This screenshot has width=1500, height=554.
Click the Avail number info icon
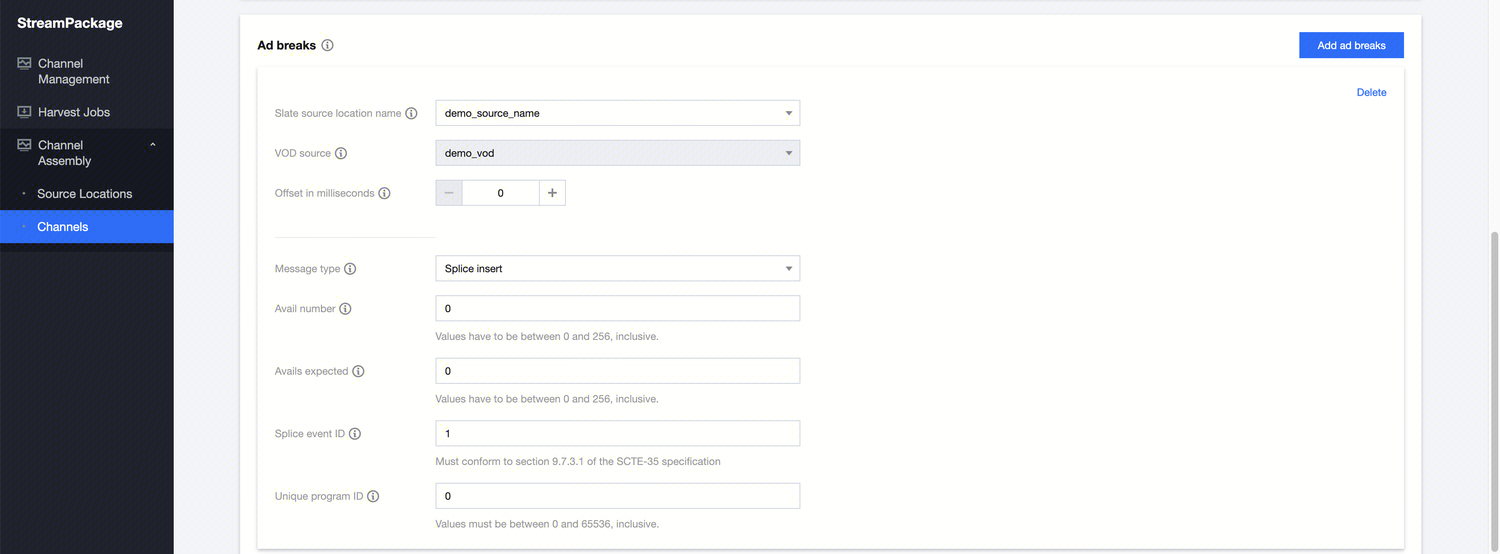pos(345,309)
